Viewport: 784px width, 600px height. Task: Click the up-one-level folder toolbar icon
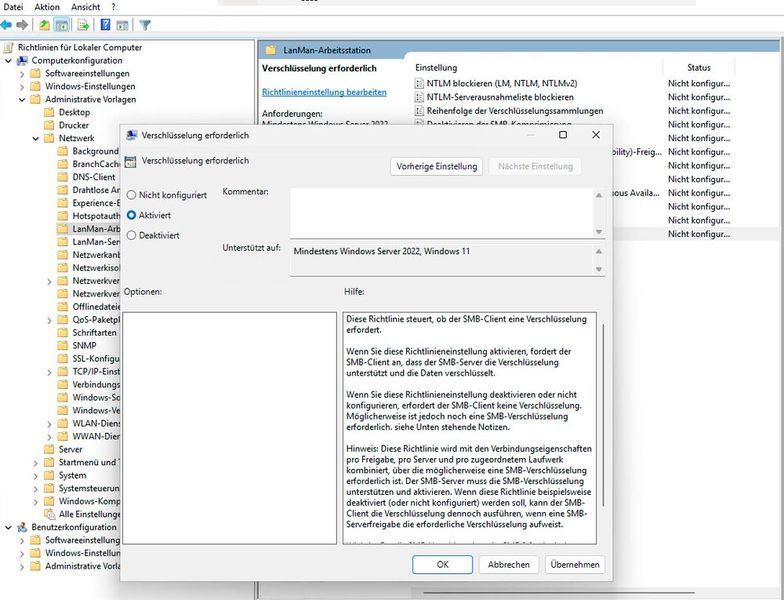[x=44, y=24]
